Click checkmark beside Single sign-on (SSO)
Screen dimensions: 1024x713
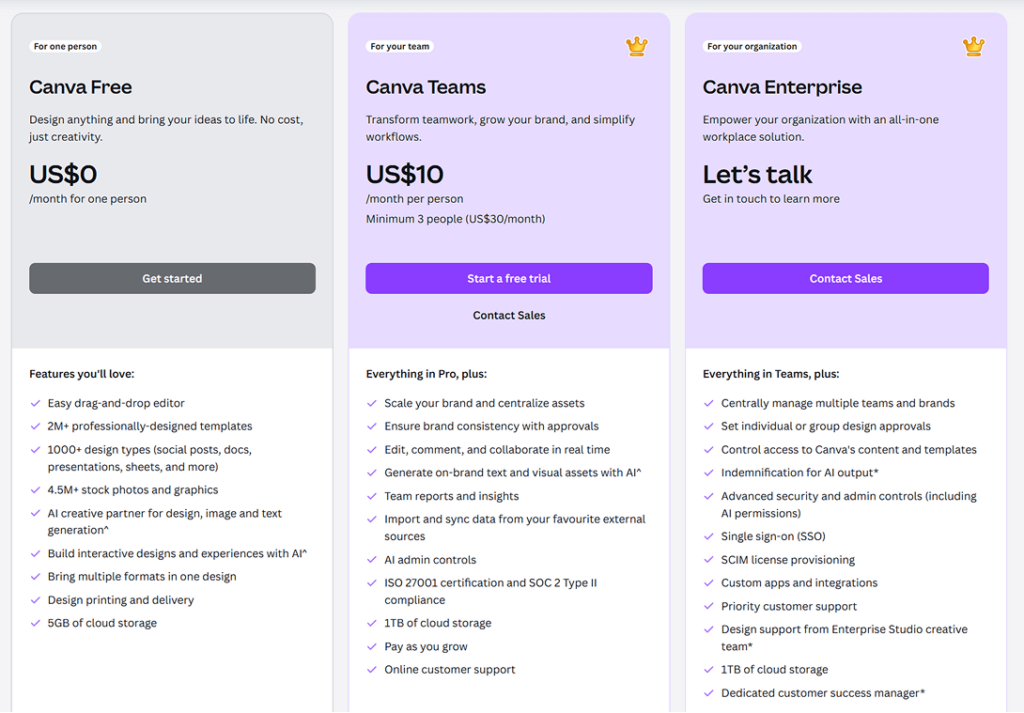tap(709, 536)
